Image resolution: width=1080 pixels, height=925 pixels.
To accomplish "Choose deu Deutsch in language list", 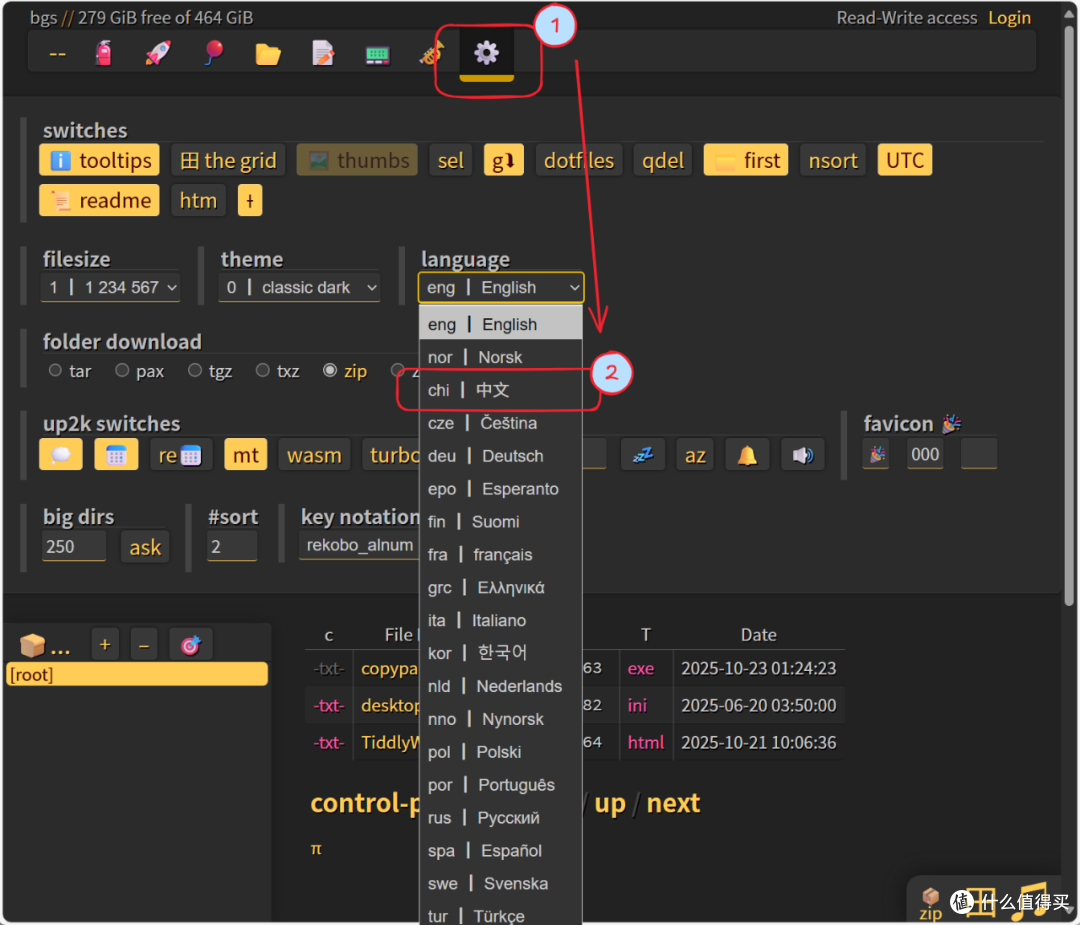I will [501, 456].
